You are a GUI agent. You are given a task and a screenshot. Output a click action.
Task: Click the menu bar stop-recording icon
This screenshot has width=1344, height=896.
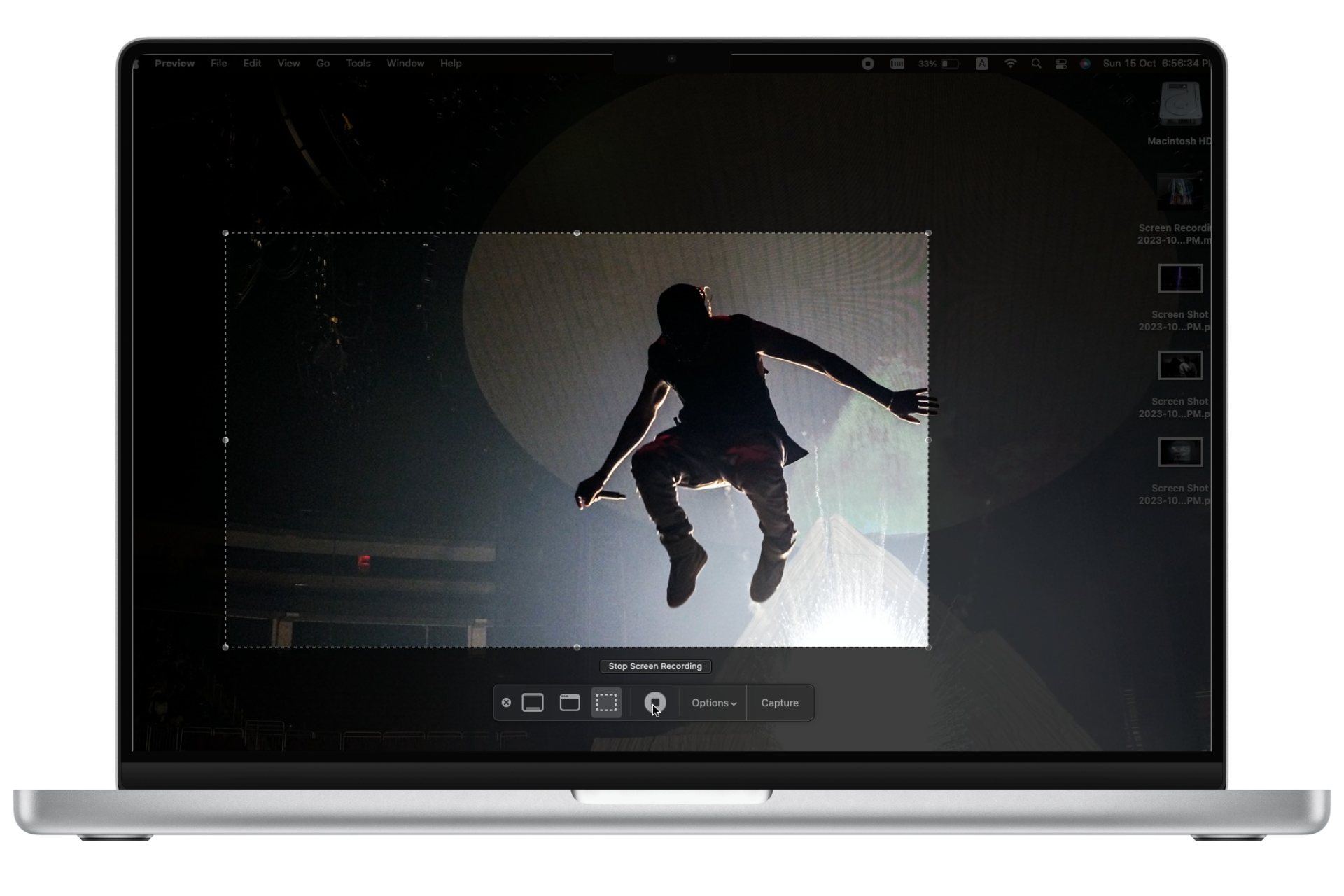tap(868, 64)
